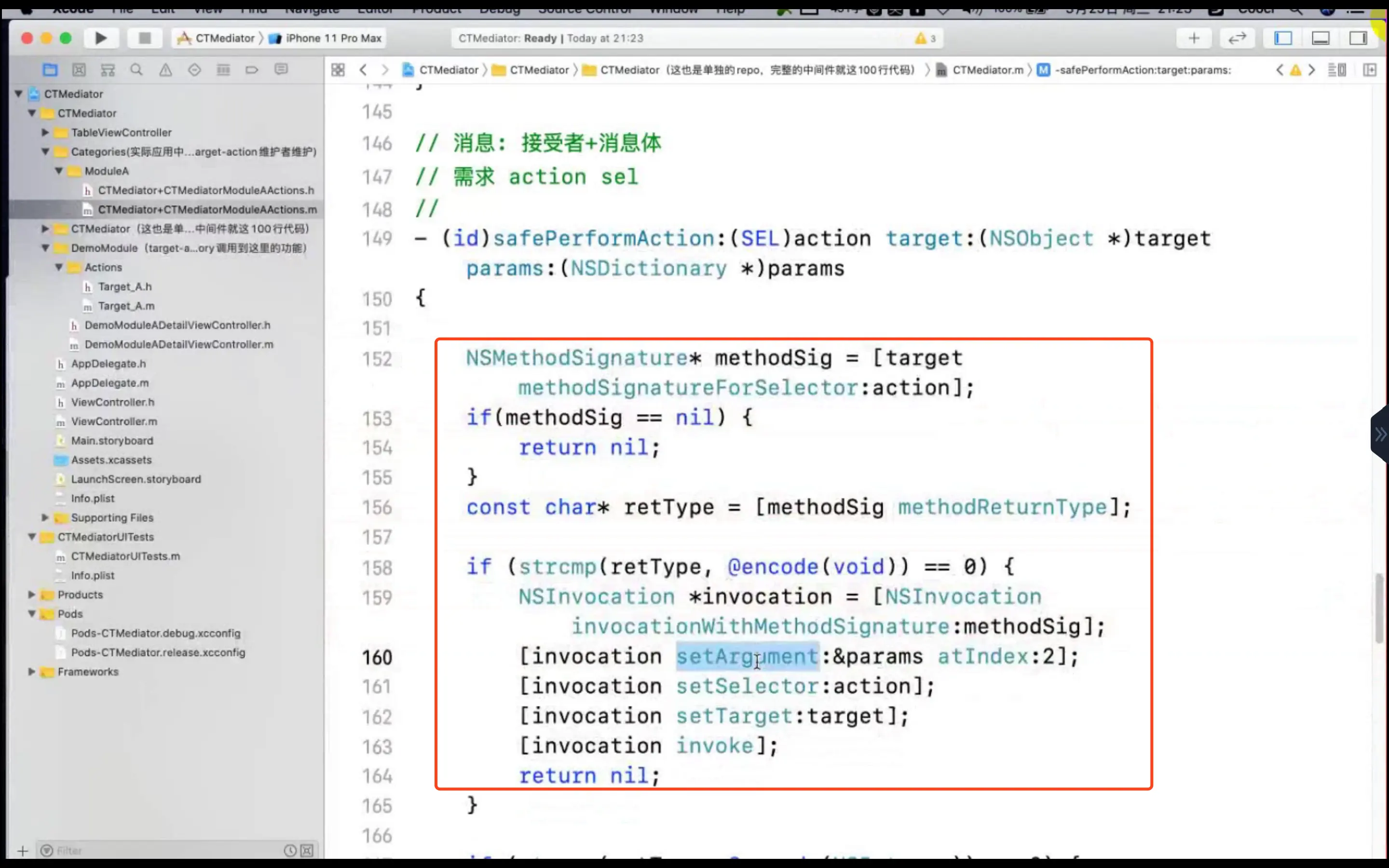
Task: Select the iPhone 11 Pro Max destination
Action: (x=333, y=39)
